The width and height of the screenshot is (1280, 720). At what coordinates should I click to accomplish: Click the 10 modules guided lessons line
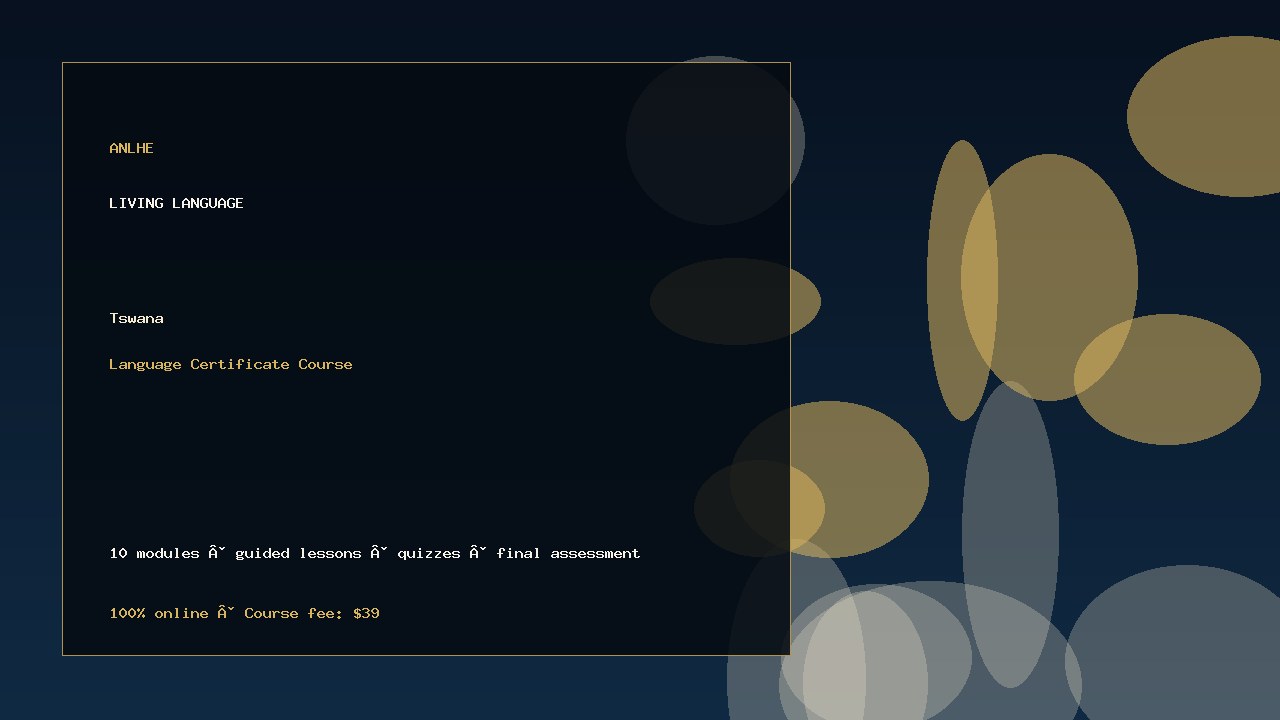(x=375, y=553)
